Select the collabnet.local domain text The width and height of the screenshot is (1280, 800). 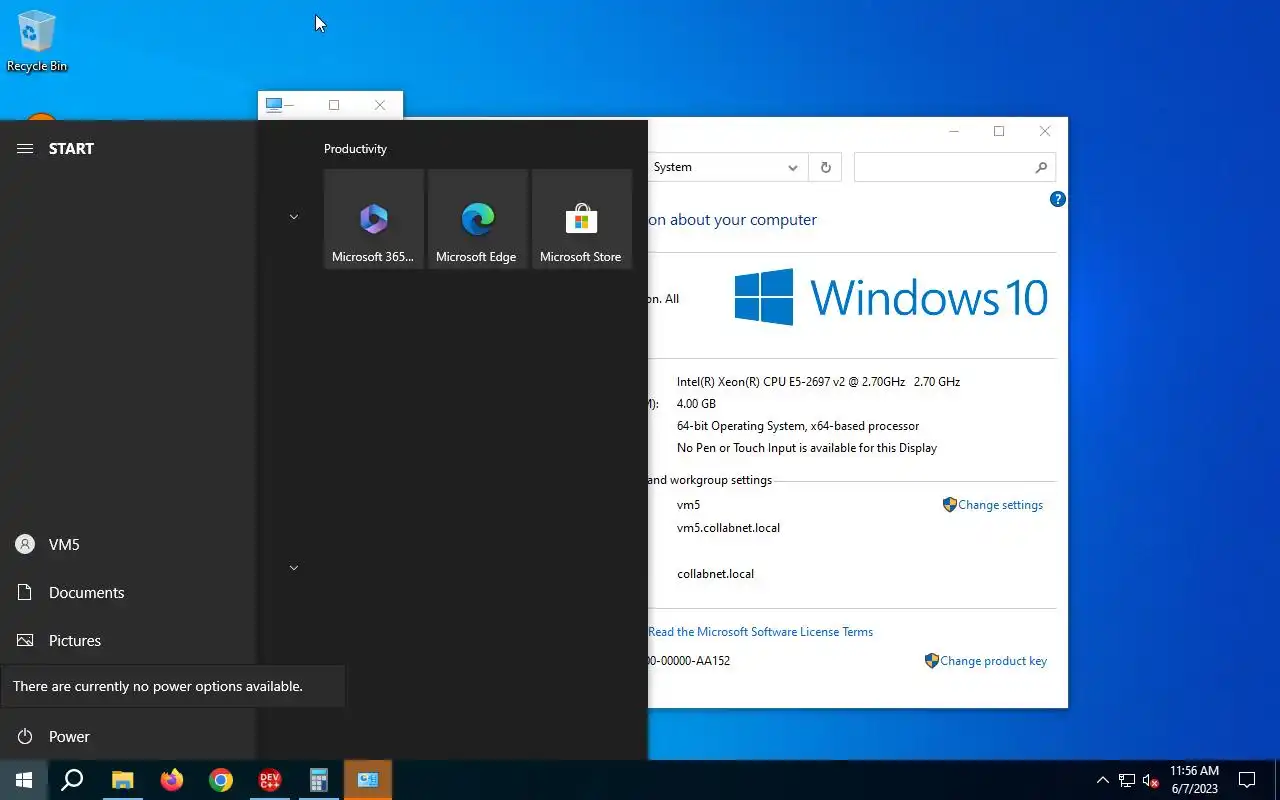(x=715, y=574)
